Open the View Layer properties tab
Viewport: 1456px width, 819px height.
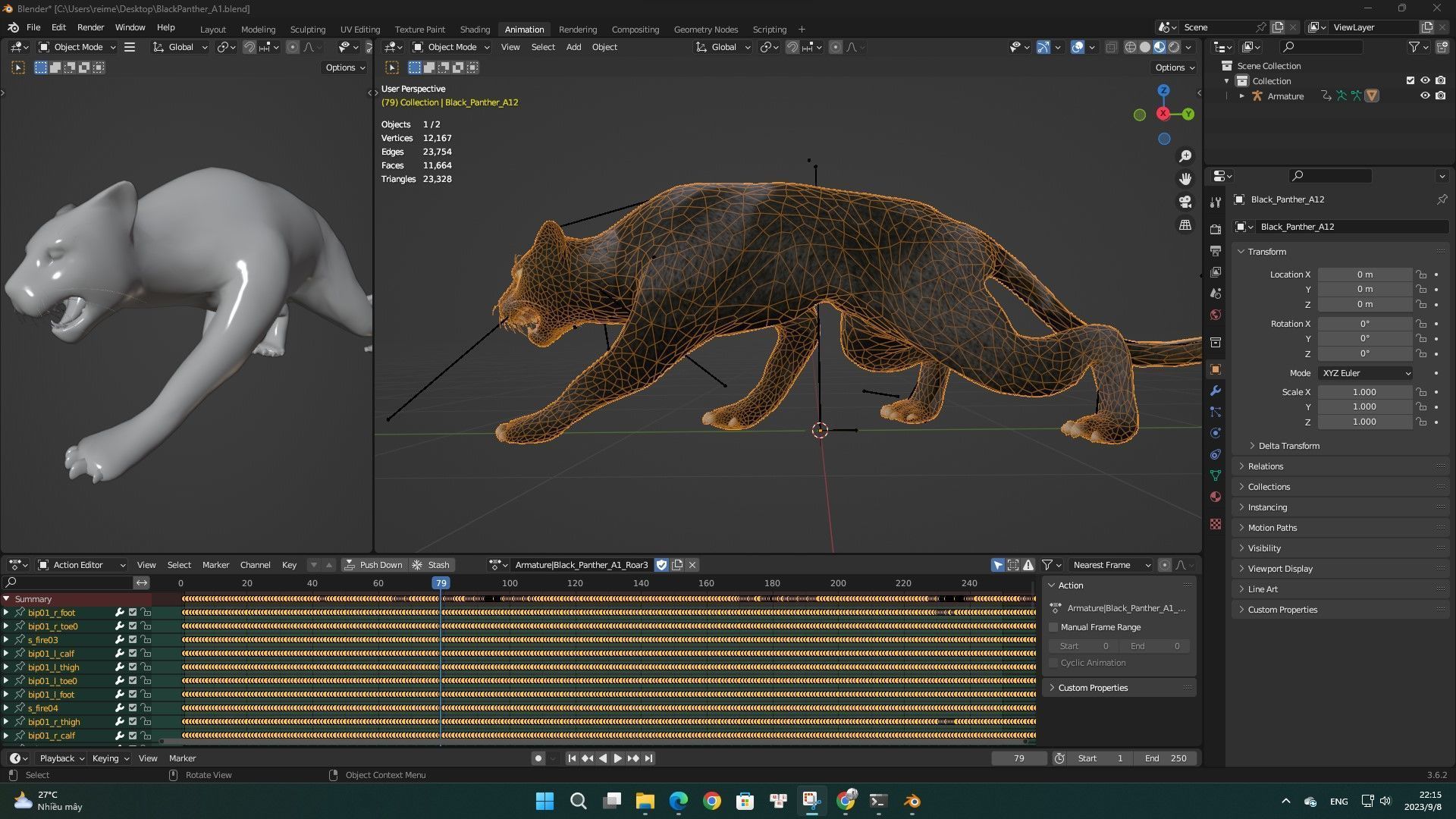coord(1216,271)
